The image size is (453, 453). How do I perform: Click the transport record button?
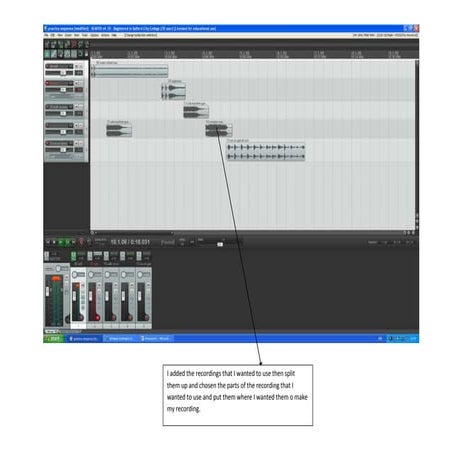[81, 242]
